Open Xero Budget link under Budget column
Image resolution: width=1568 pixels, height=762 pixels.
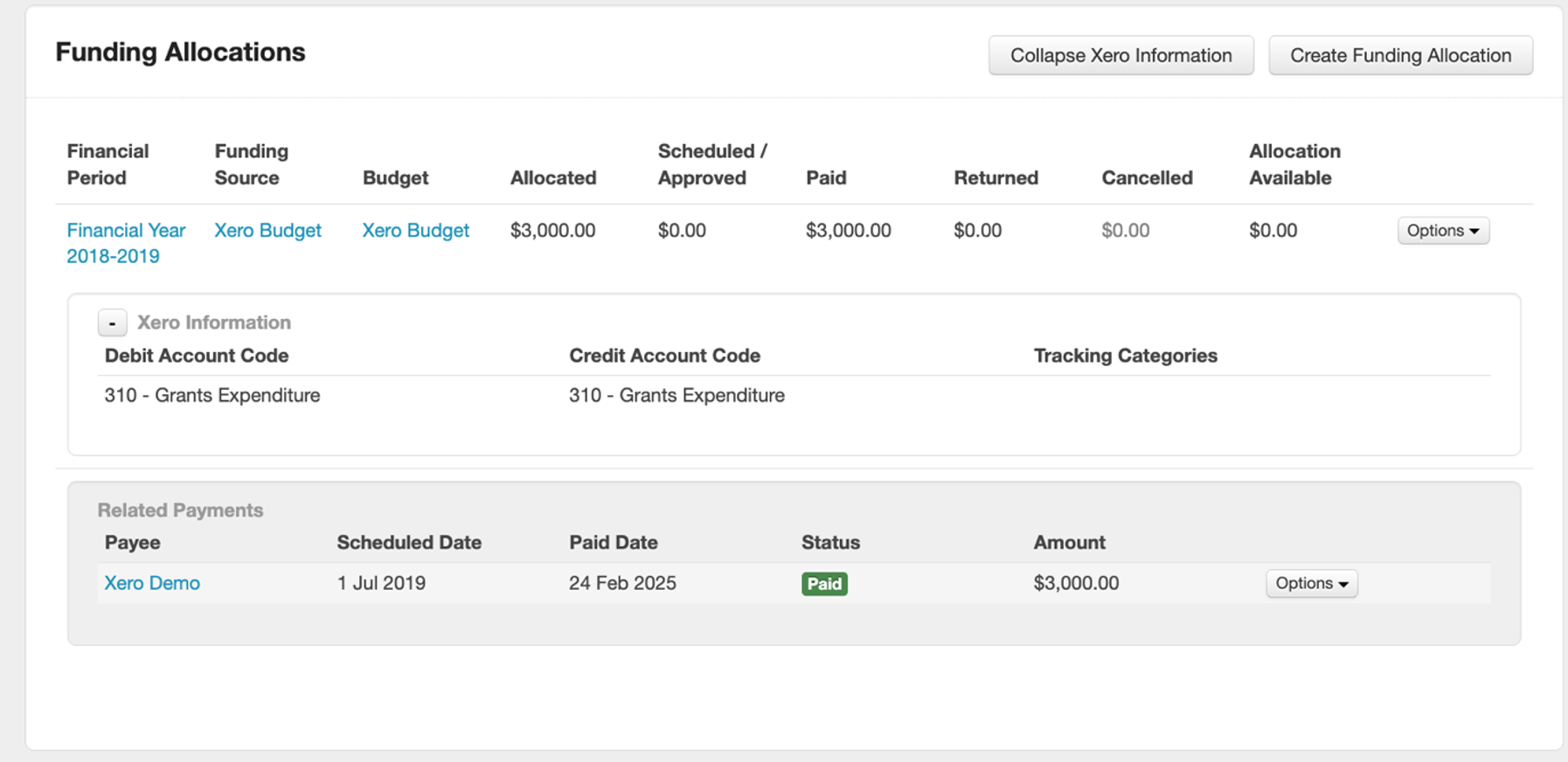tap(415, 231)
